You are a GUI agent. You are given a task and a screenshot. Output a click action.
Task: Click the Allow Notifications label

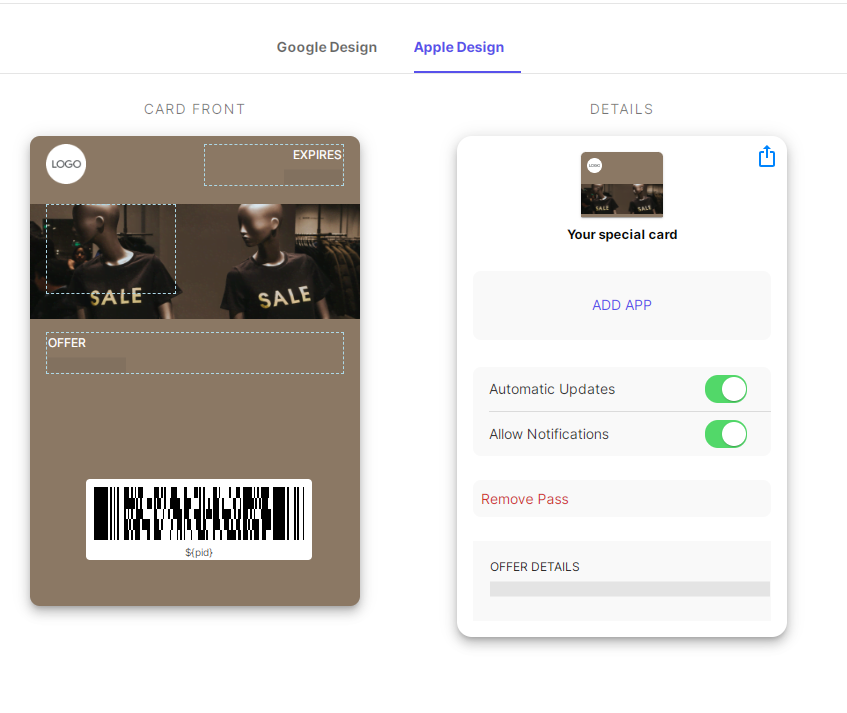pyautogui.click(x=549, y=434)
